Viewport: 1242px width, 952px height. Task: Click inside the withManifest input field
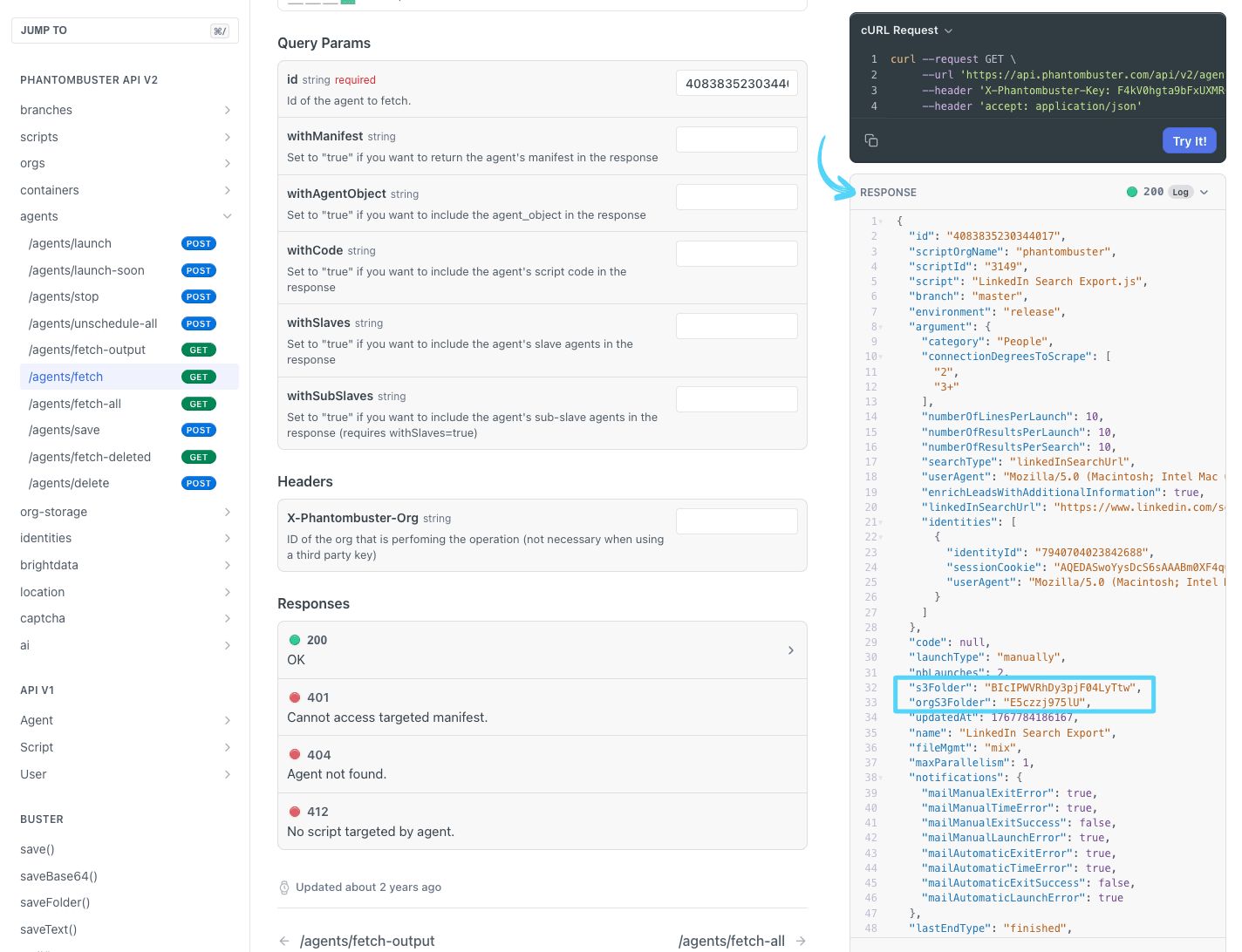[736, 139]
